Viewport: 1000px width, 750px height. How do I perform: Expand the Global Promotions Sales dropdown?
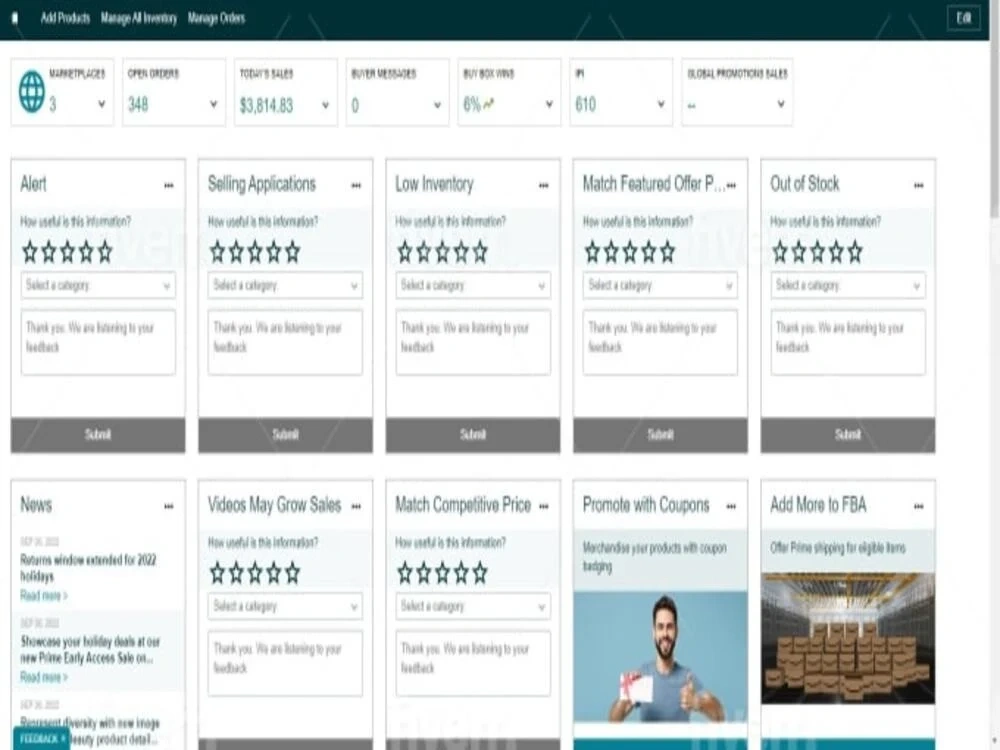(x=781, y=104)
